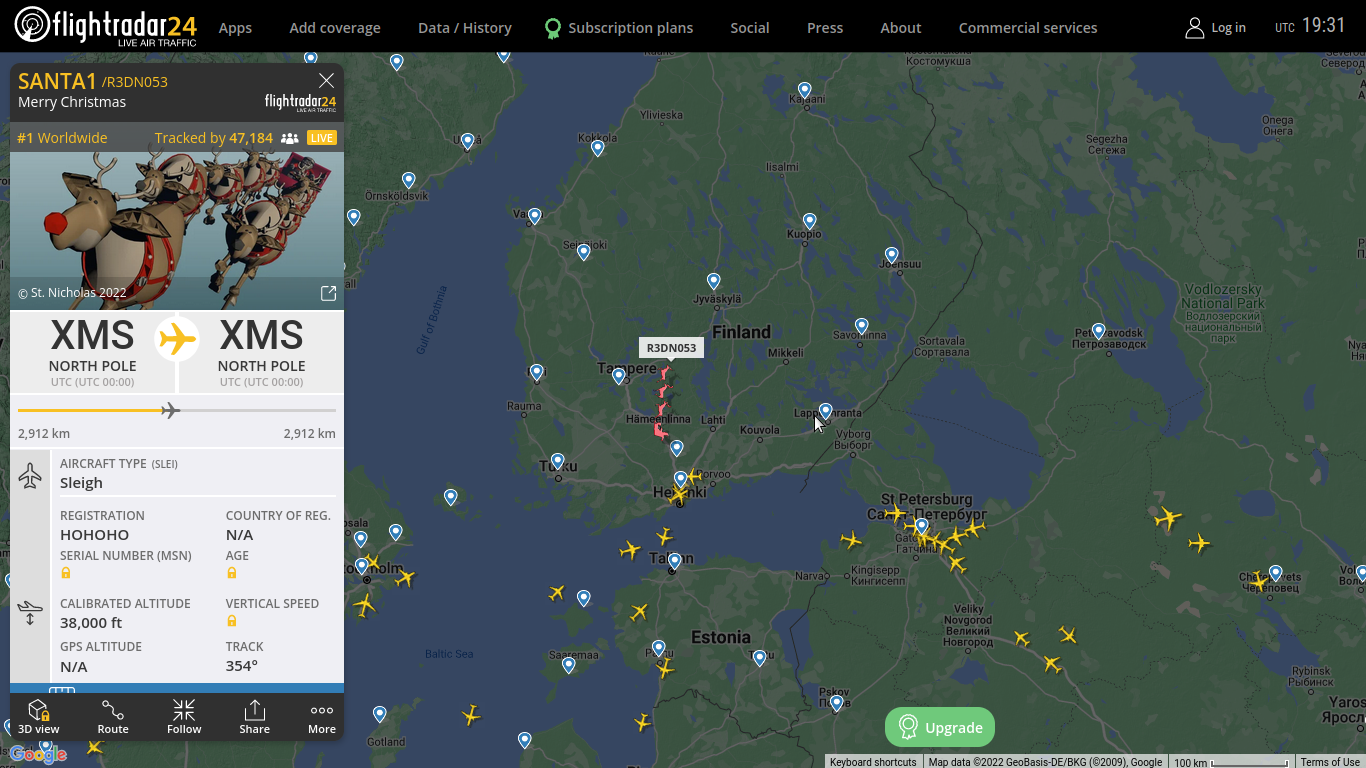Screen dimensions: 1366x768
Task: Open the 3D view button
Action: coord(38,717)
